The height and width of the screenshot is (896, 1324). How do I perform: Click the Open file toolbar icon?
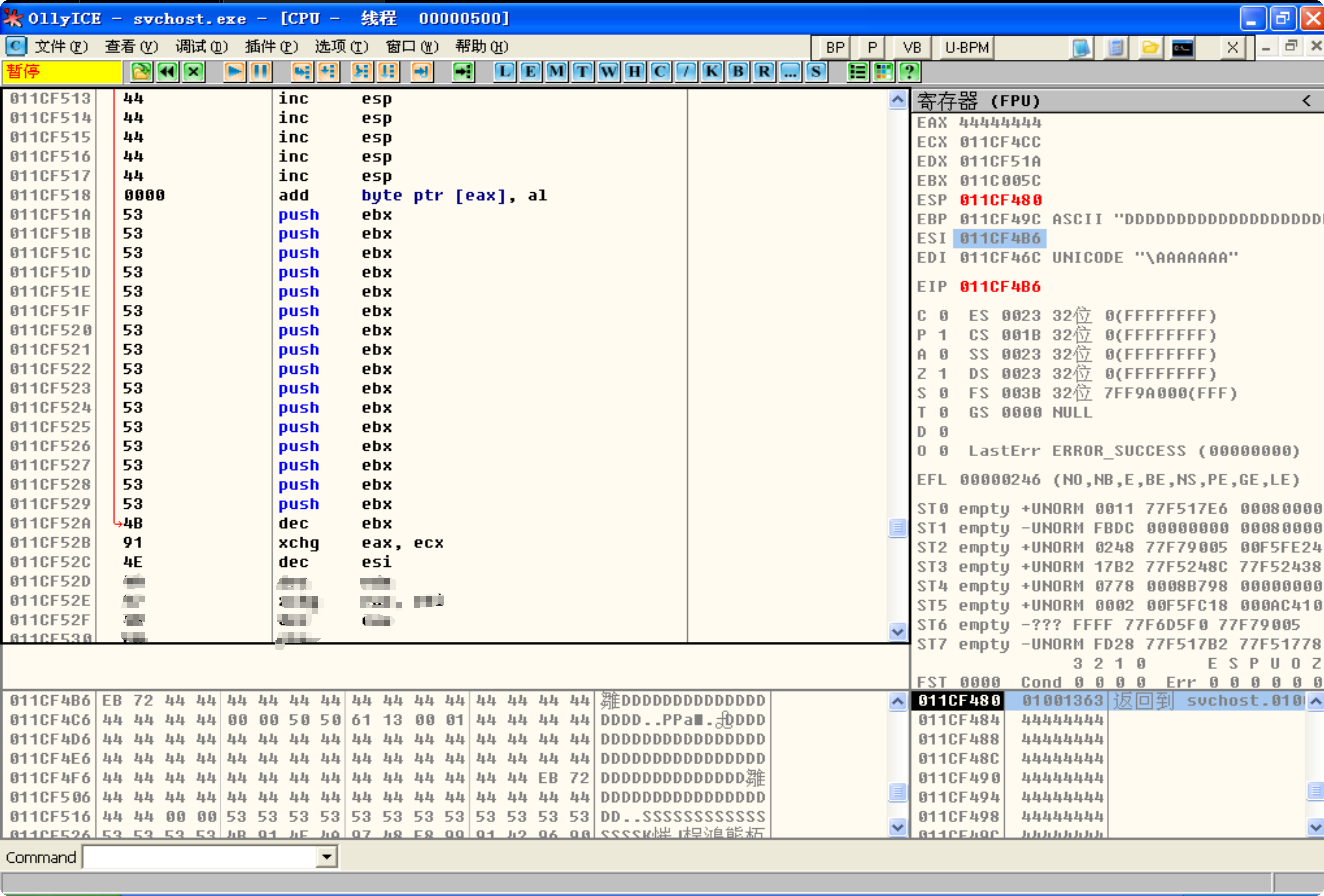pyautogui.click(x=141, y=72)
